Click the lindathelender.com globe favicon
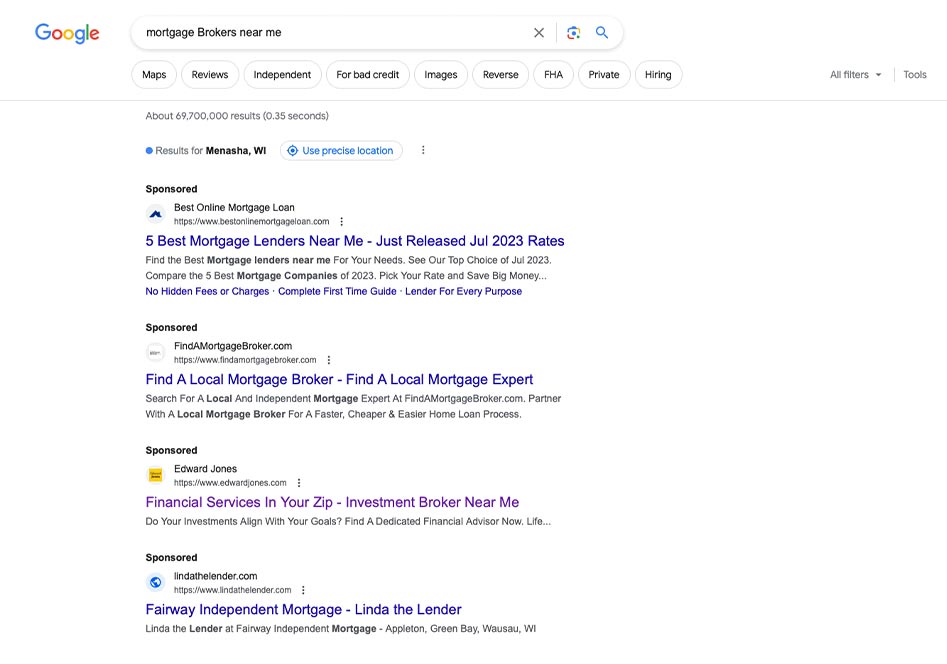Screen dimensions: 947x664 coord(156,582)
